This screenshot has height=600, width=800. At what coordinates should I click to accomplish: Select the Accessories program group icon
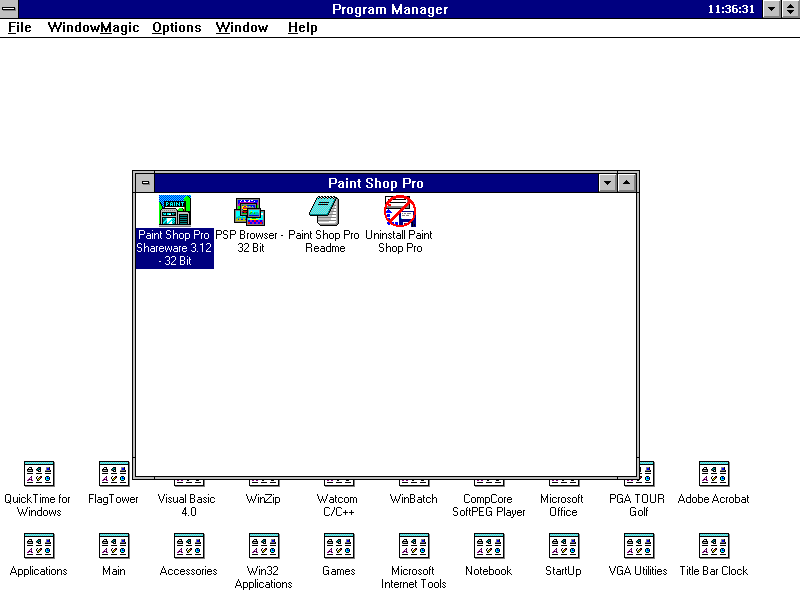[x=188, y=546]
